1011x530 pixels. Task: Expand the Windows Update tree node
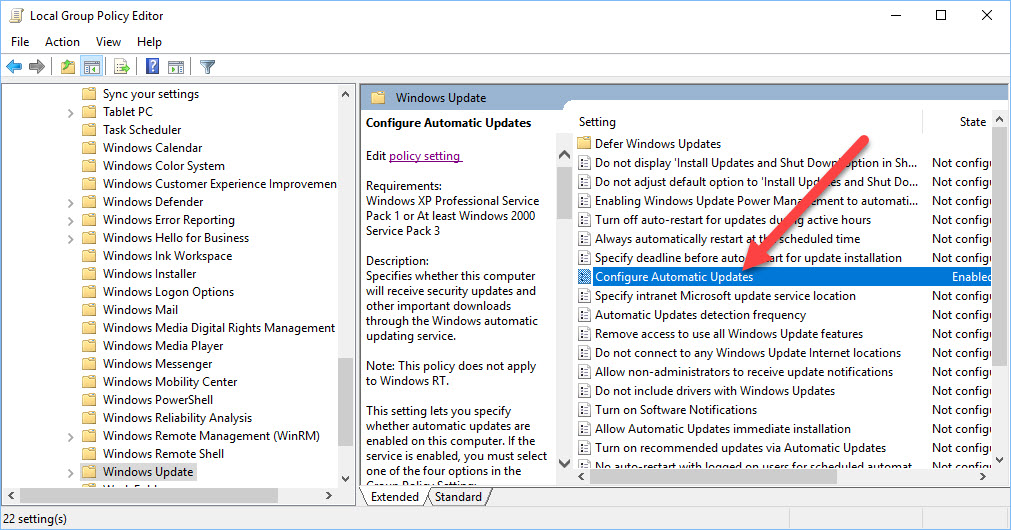coord(70,472)
